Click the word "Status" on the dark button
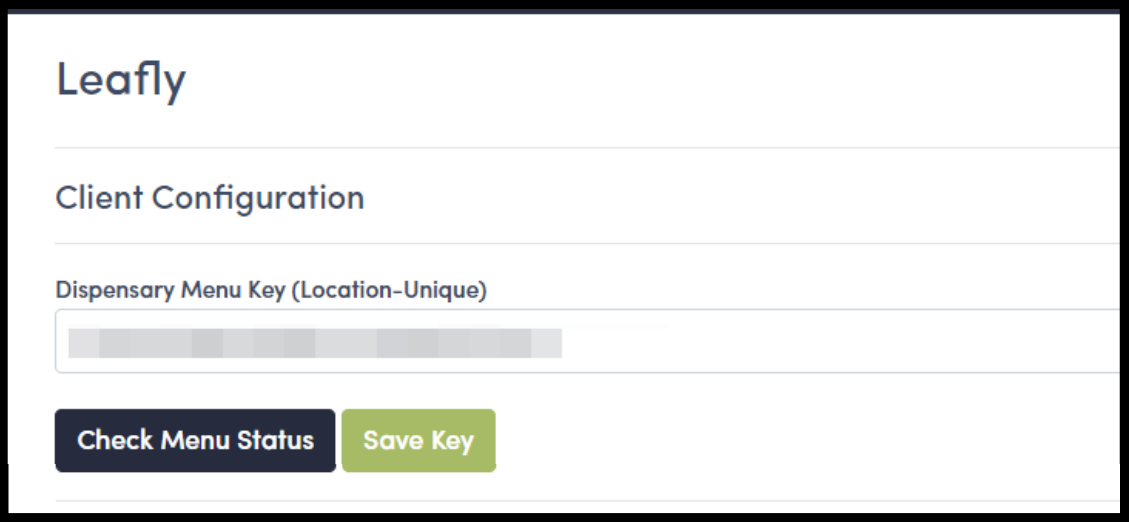 point(276,441)
